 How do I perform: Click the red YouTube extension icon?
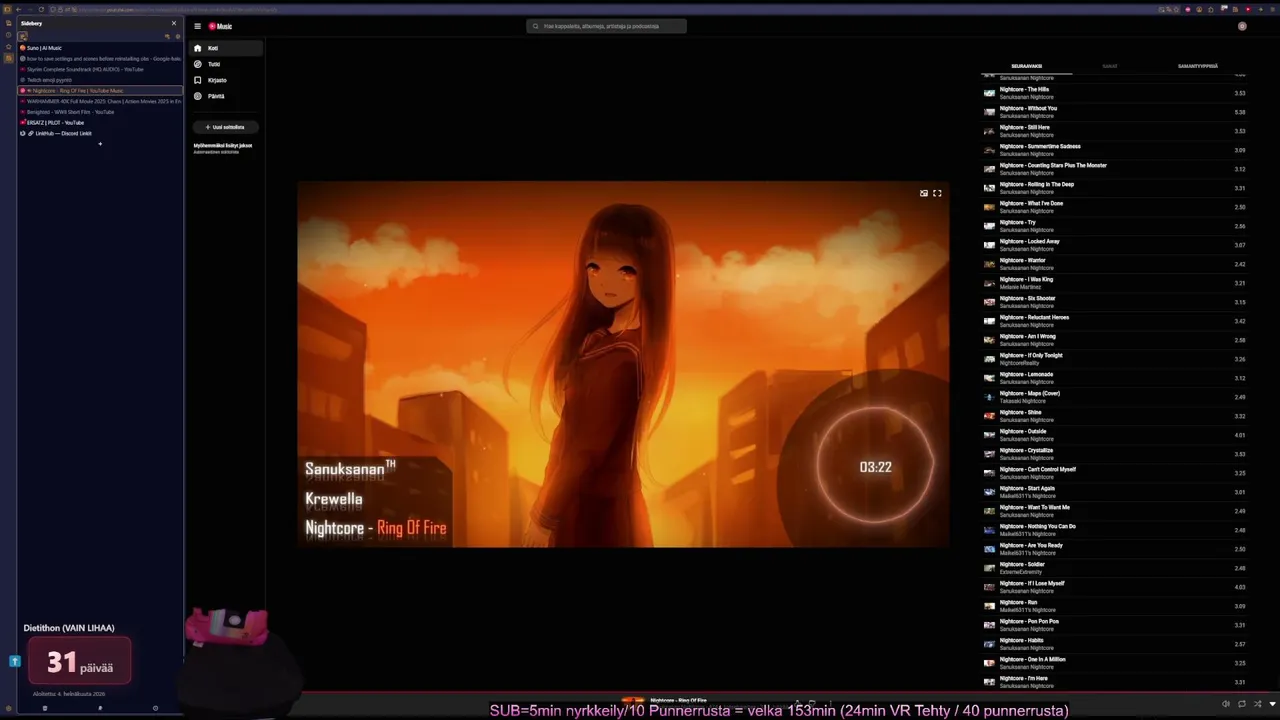1247,9
